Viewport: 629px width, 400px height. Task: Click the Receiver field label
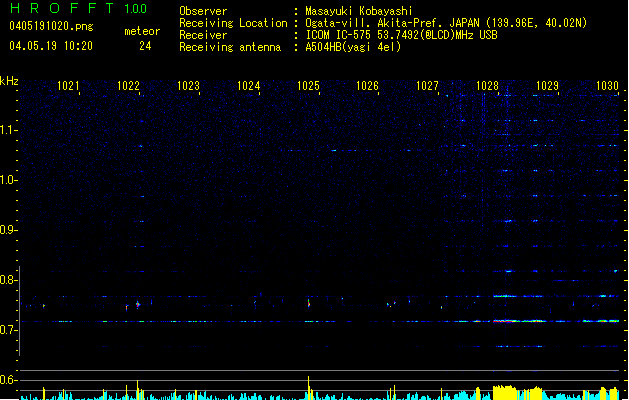tap(203, 35)
